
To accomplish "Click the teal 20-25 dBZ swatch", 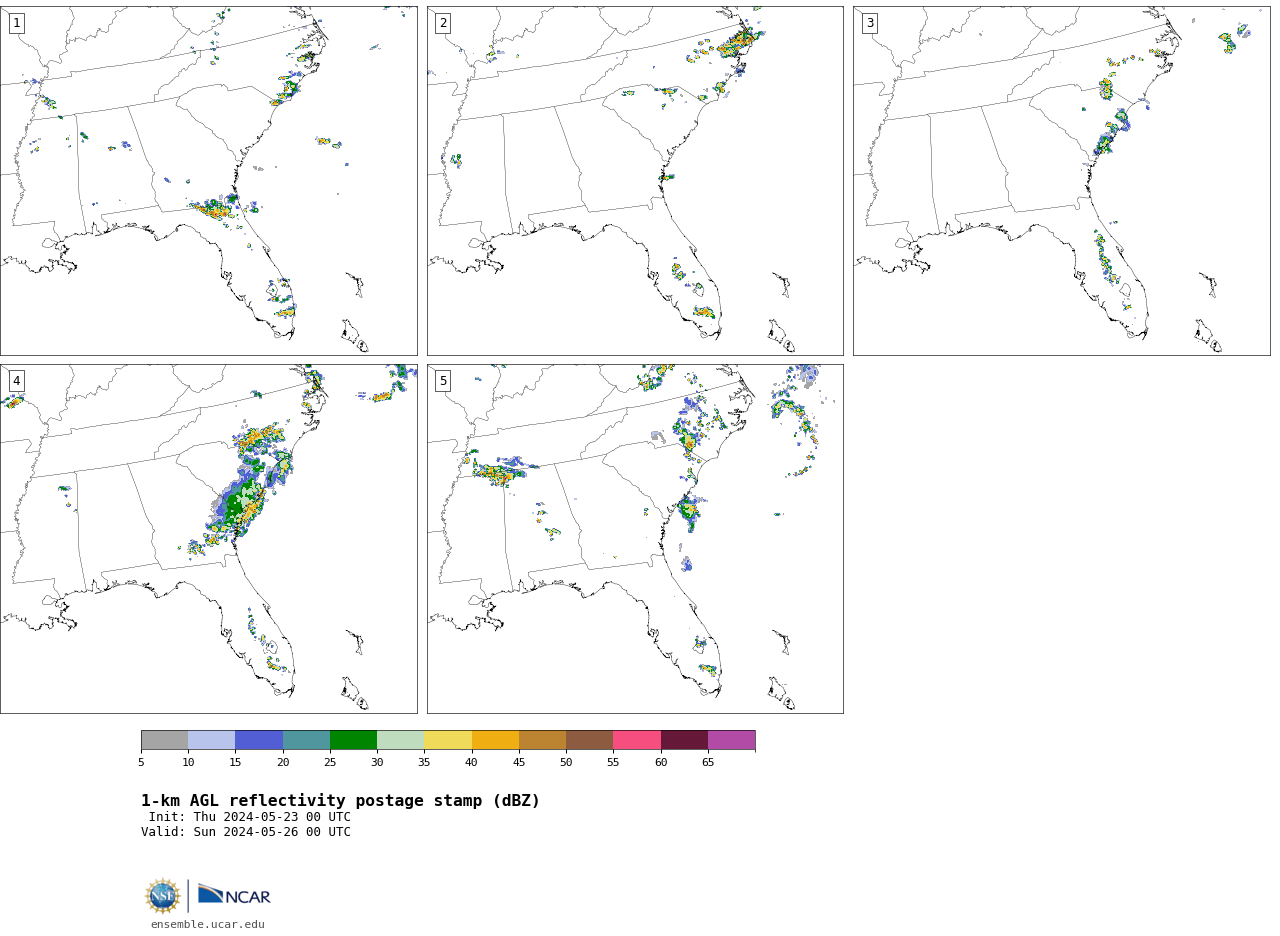I will pyautogui.click(x=306, y=740).
